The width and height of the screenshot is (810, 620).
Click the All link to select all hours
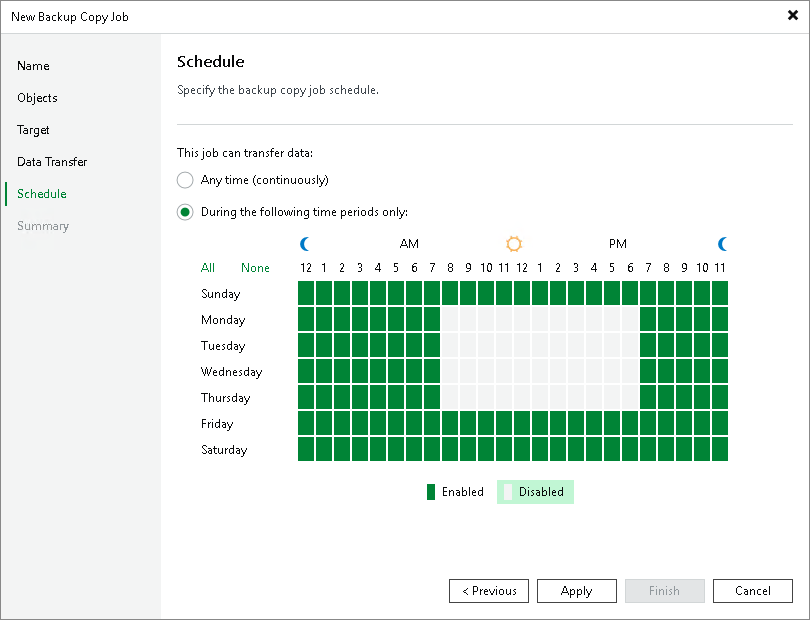[x=208, y=268]
